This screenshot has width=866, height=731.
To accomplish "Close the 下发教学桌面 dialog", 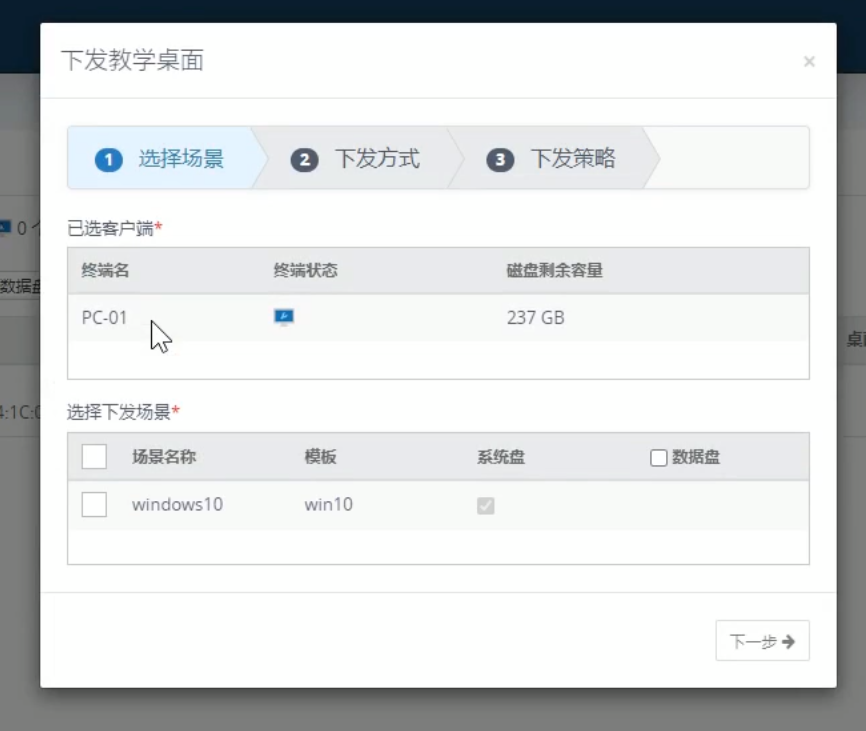I will (x=809, y=62).
